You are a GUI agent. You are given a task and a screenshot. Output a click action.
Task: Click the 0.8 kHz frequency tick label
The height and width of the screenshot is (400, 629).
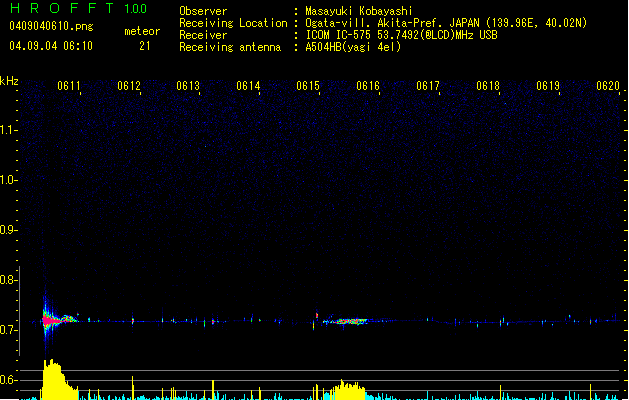(8, 280)
